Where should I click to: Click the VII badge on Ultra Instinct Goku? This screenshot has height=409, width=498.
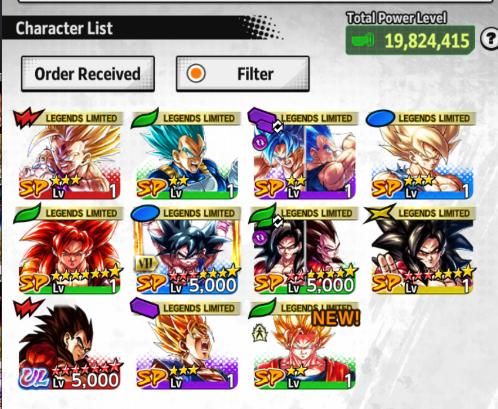[146, 264]
